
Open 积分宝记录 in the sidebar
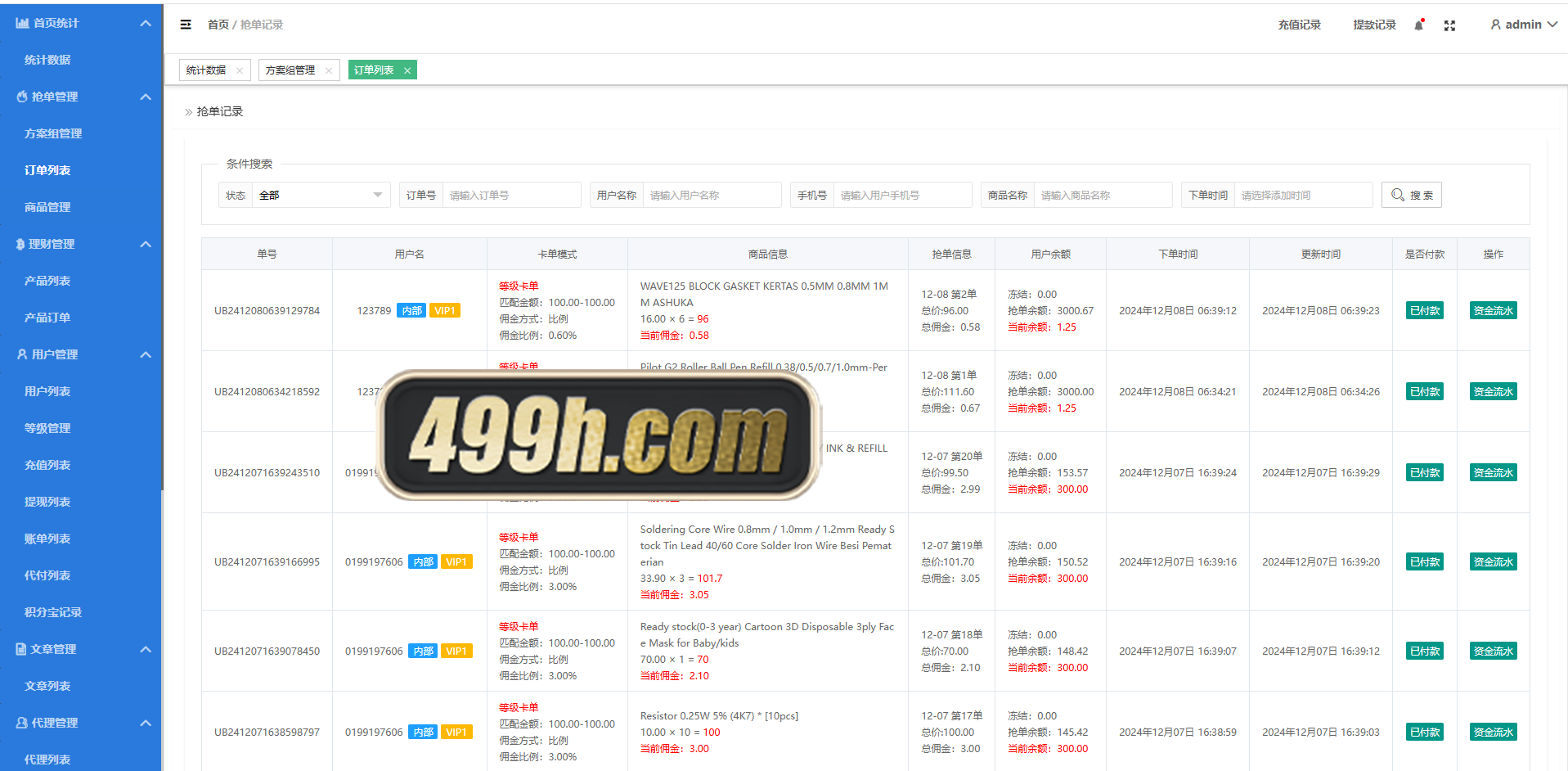click(x=53, y=612)
